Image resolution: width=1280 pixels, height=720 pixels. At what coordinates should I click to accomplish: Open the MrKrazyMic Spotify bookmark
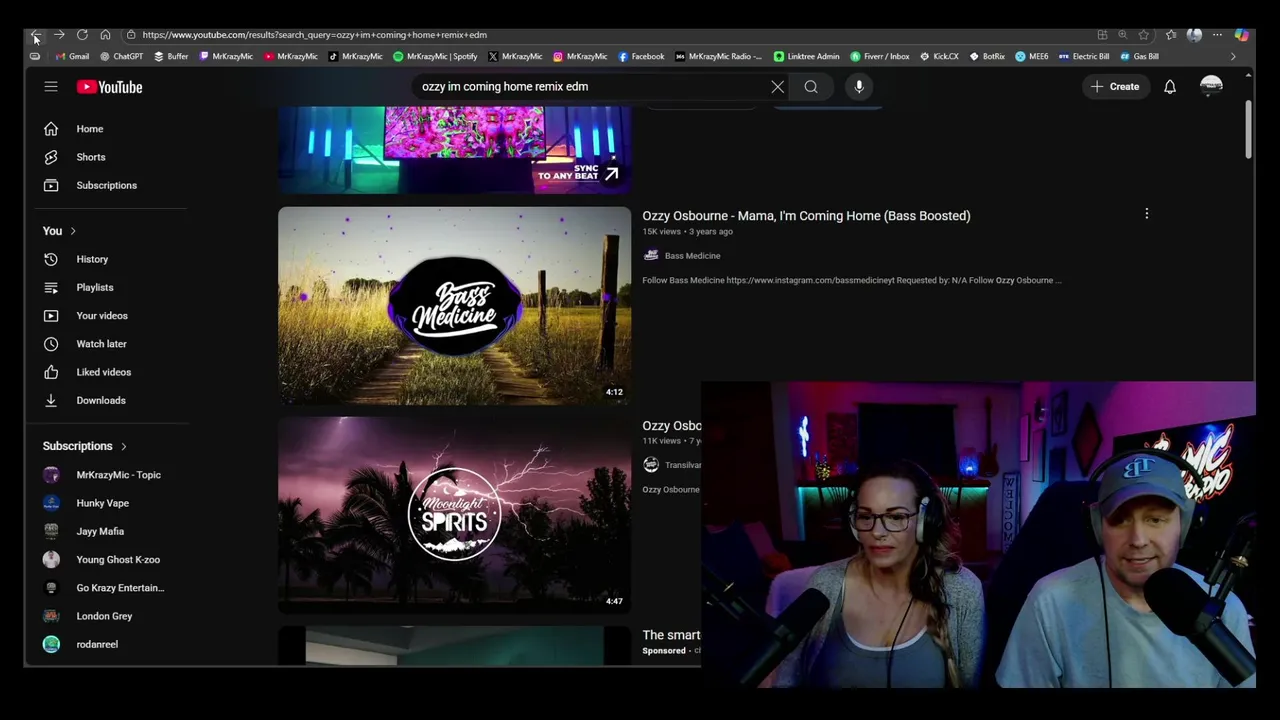[435, 57]
